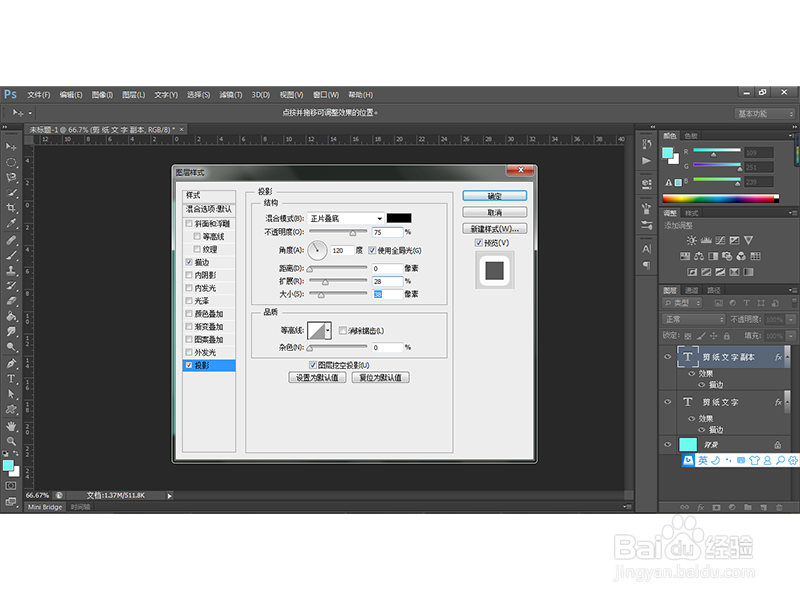Open Mini Bridge tab
800x600 pixels.
pos(45,507)
